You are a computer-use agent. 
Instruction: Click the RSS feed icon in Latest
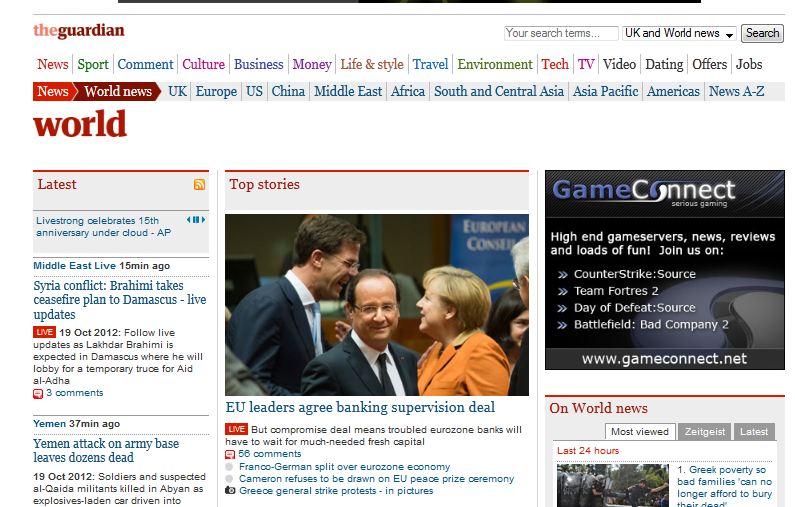(x=200, y=185)
